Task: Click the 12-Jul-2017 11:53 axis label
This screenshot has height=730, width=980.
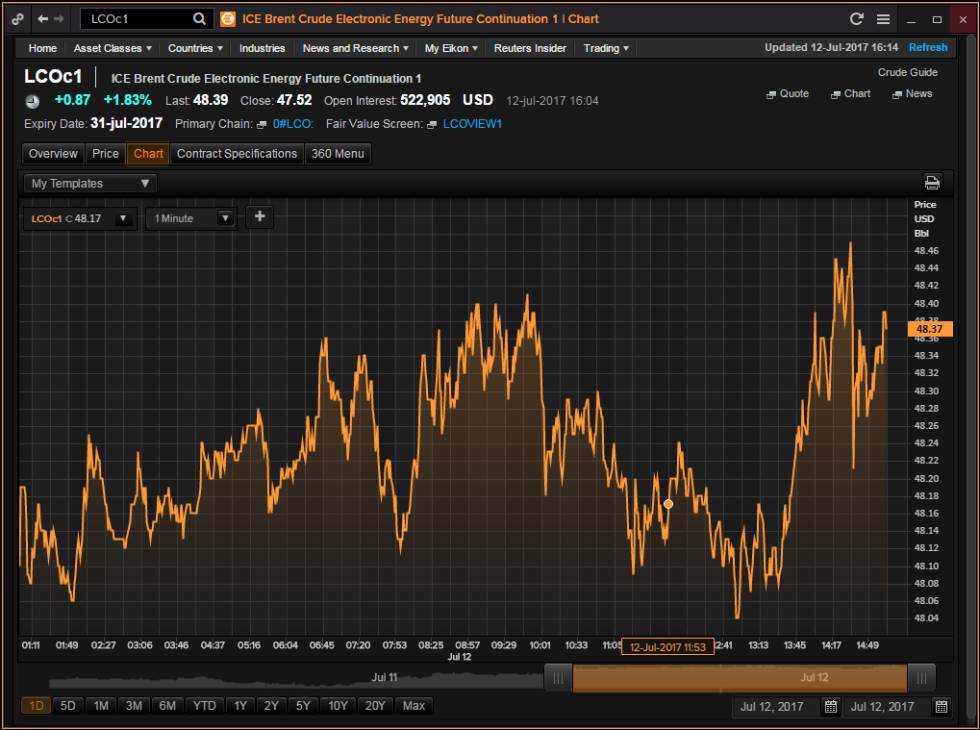Action: [x=668, y=647]
